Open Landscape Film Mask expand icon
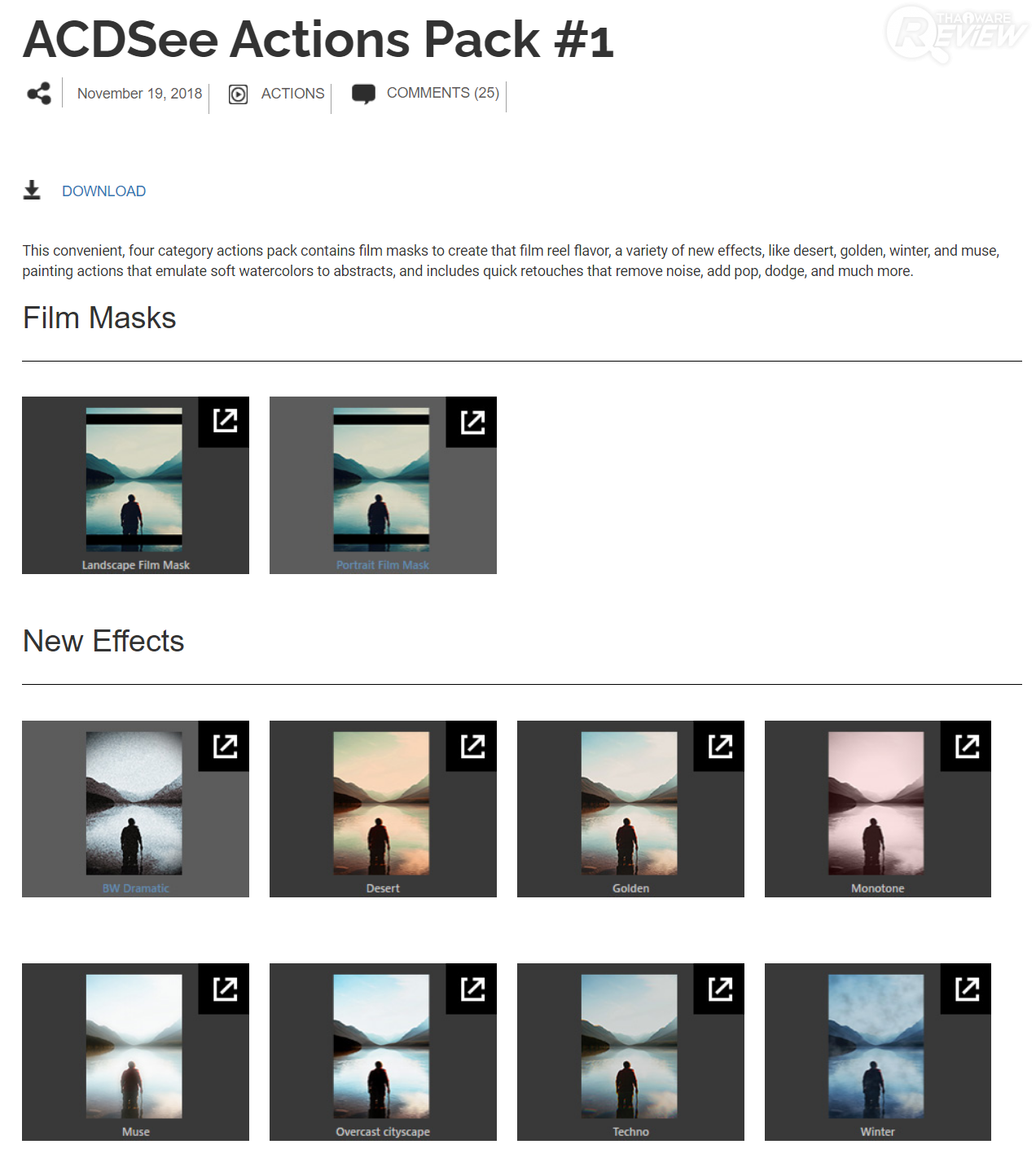Screen dimensions: 1036x1162 [224, 422]
